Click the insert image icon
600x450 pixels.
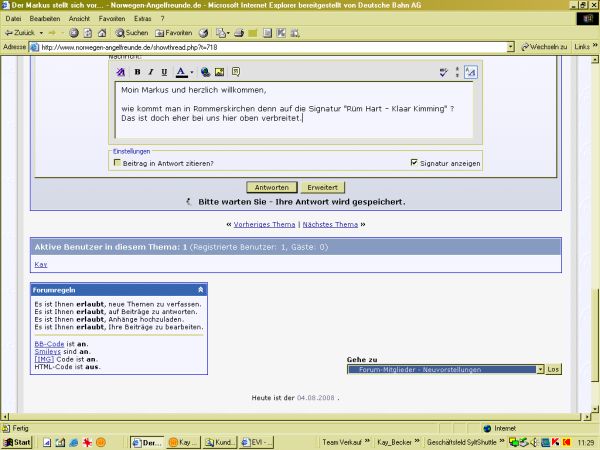(220, 72)
